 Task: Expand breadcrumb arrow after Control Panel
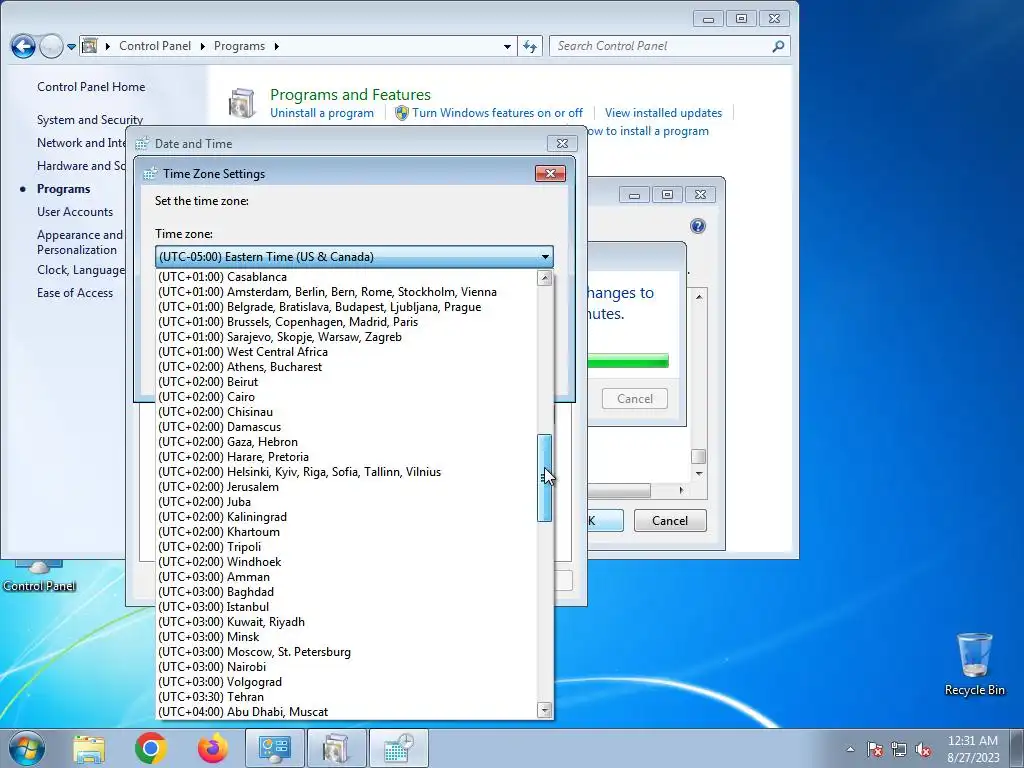(x=202, y=46)
